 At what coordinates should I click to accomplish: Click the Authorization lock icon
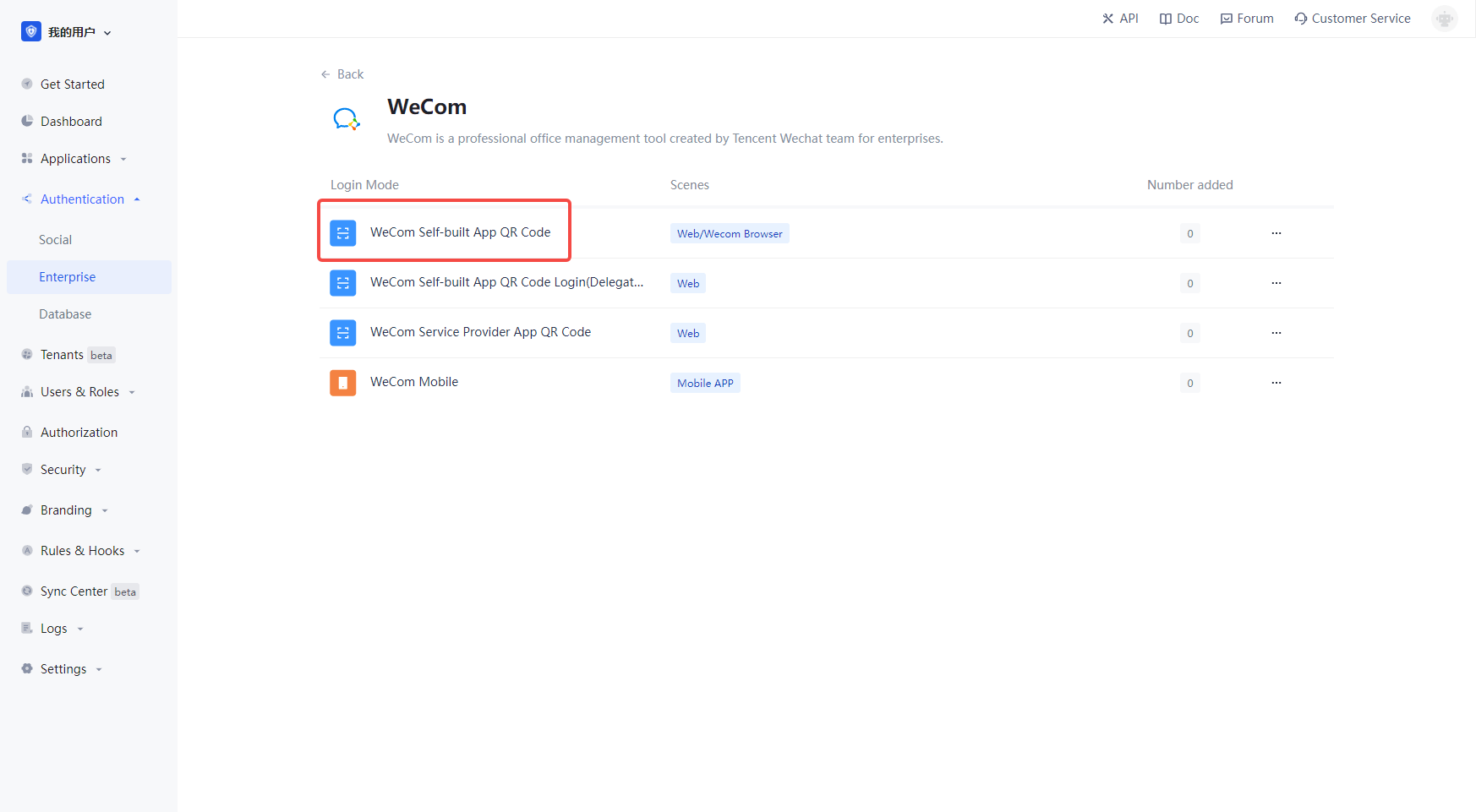(x=27, y=432)
